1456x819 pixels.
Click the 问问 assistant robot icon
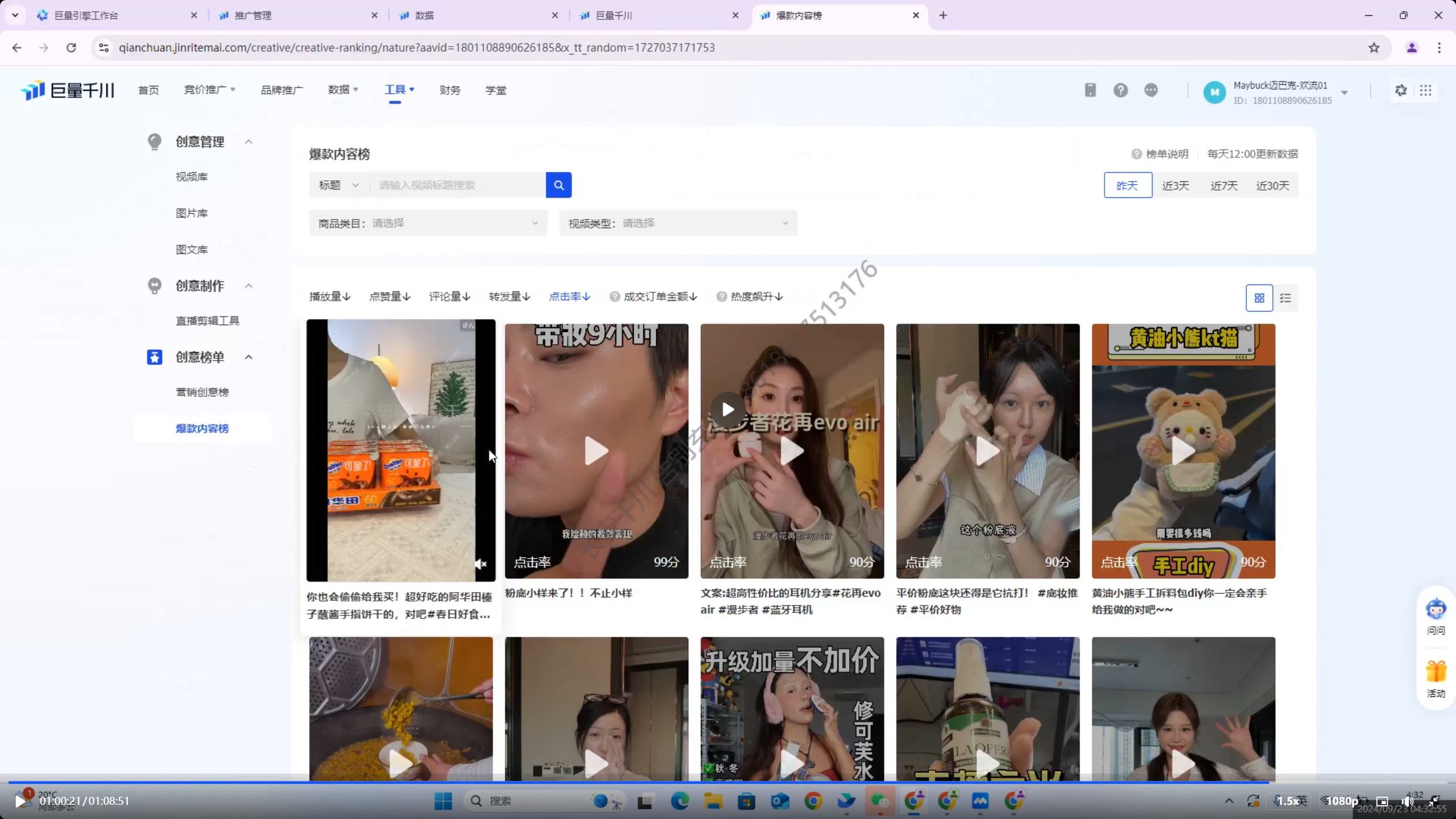tap(1436, 610)
